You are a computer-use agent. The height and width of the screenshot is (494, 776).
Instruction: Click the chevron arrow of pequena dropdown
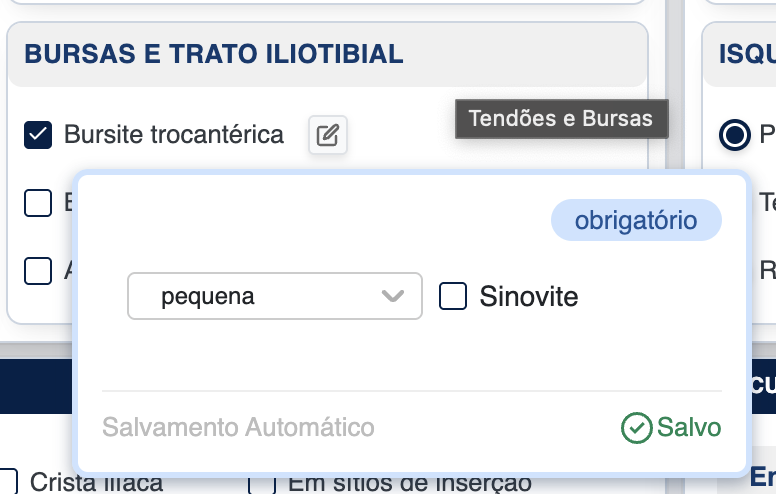pos(393,296)
